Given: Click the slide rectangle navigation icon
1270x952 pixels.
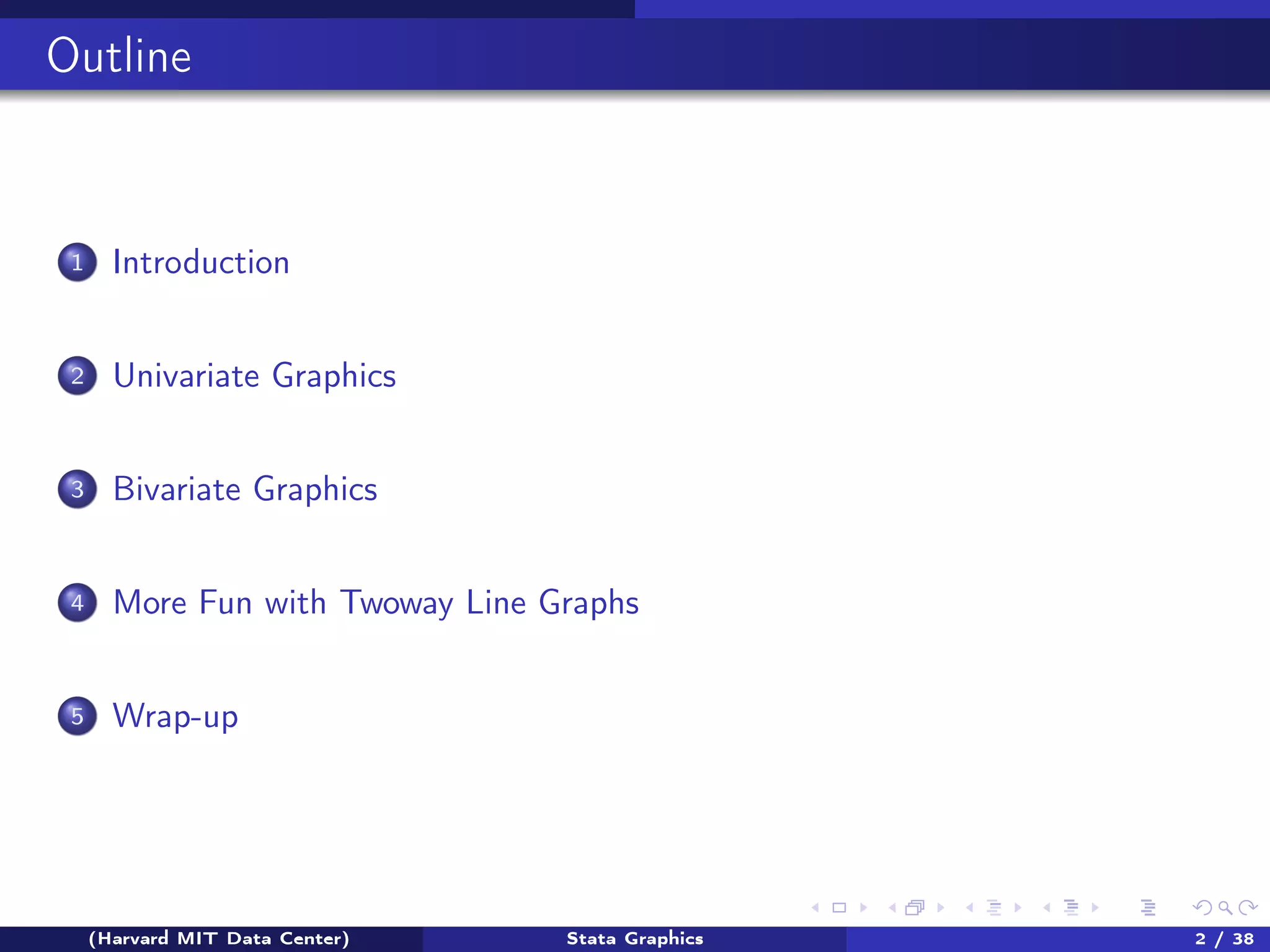Looking at the screenshot, I should pyautogui.click(x=839, y=907).
